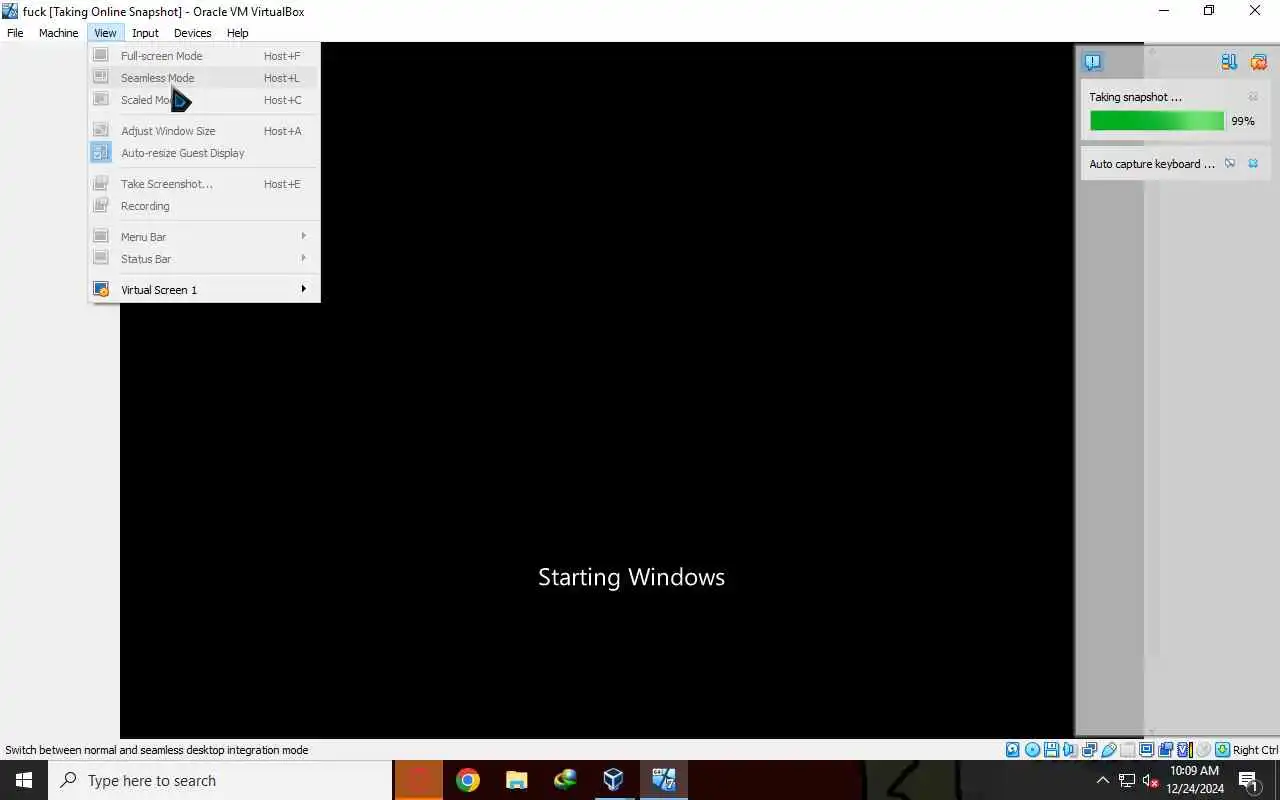
Task: Click the mouse integration status bar icon
Action: pyautogui.click(x=1203, y=750)
